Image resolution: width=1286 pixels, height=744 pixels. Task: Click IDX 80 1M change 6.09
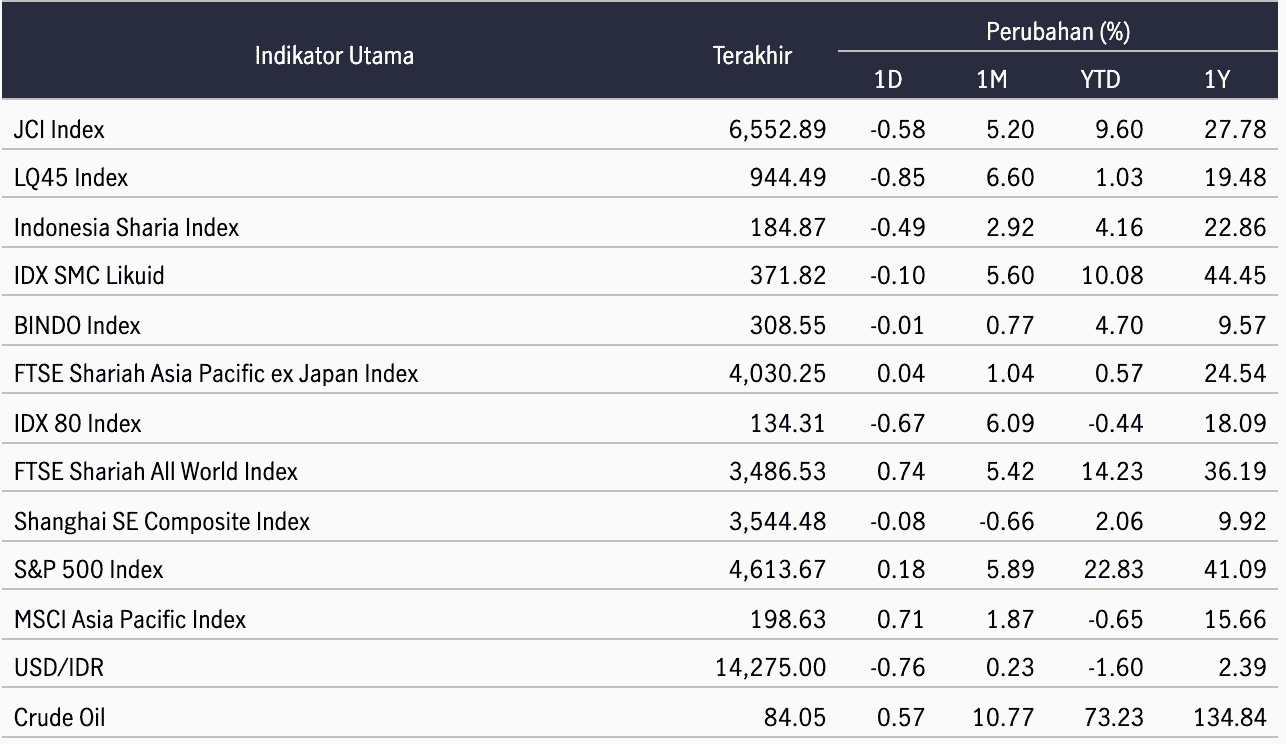click(1010, 423)
